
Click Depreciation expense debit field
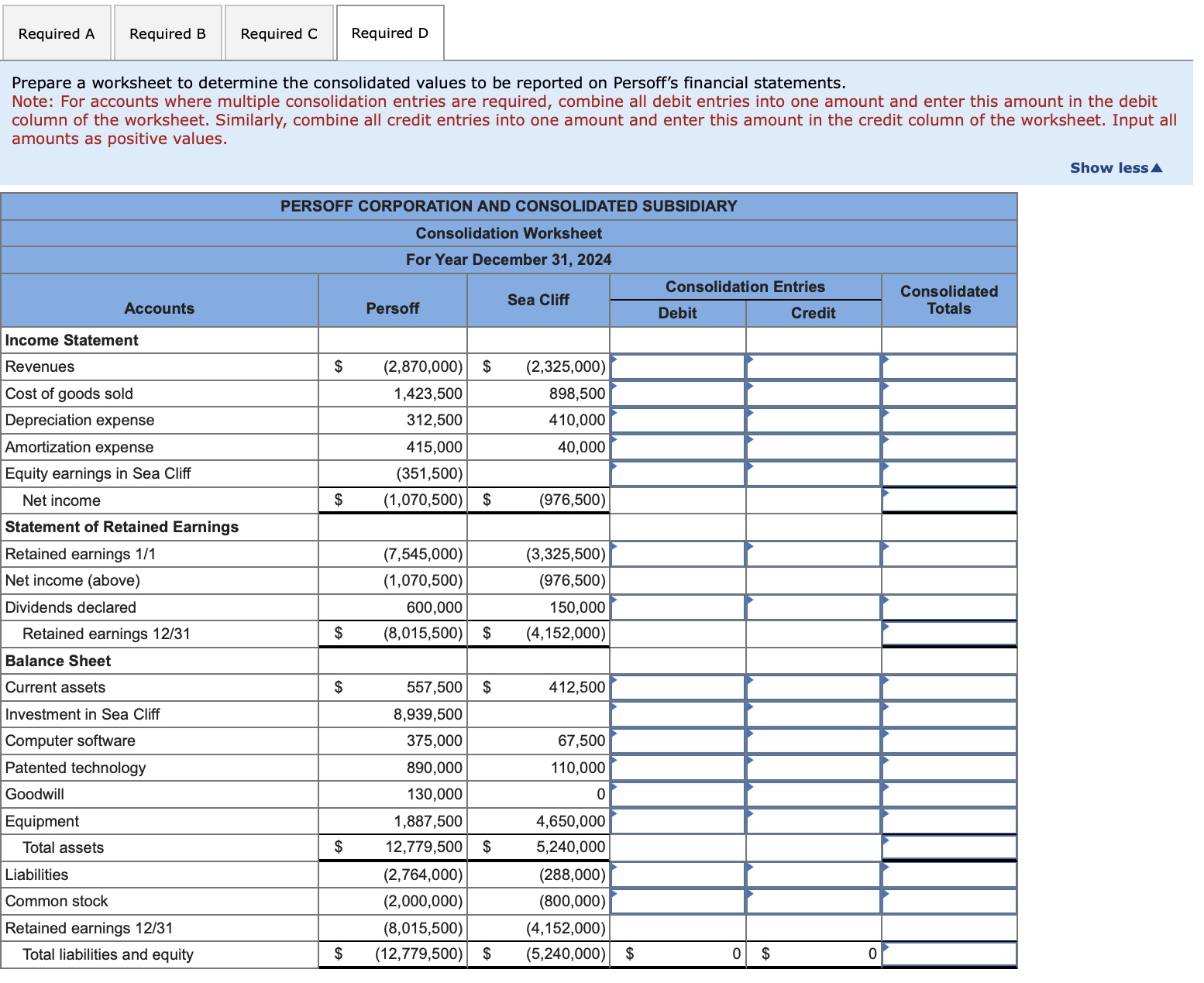pyautogui.click(x=678, y=421)
